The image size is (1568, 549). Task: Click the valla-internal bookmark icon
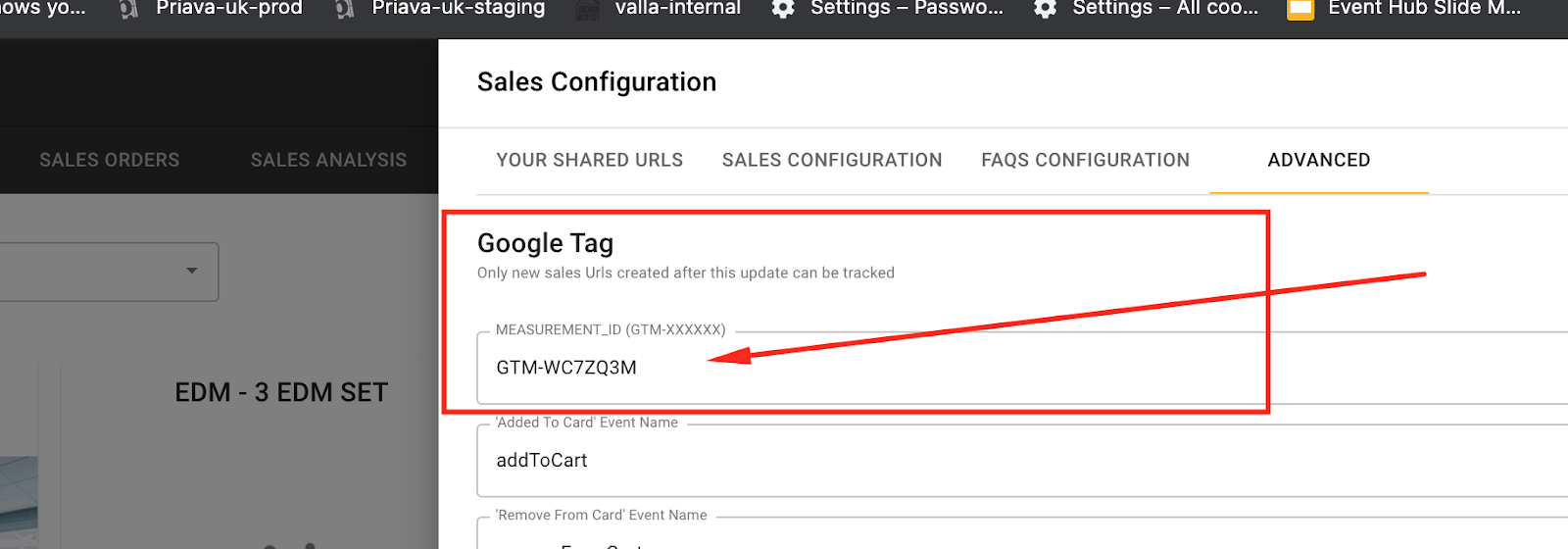pos(587,9)
